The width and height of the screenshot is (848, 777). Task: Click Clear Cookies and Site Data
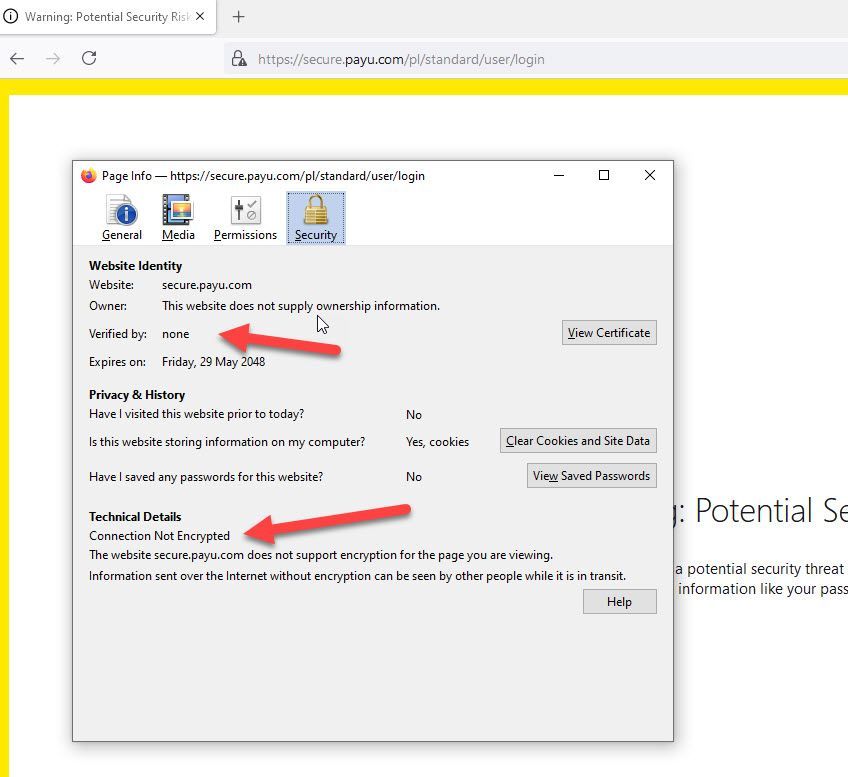pyautogui.click(x=578, y=441)
